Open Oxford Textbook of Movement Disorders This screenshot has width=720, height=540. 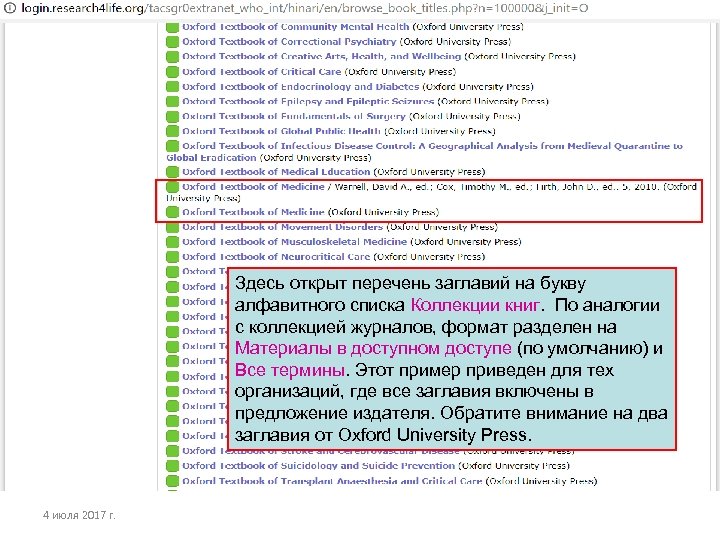pyautogui.click(x=282, y=227)
